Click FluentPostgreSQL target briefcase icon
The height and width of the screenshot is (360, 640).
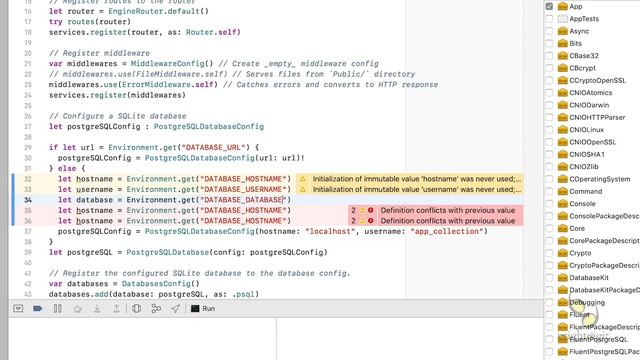[563, 339]
